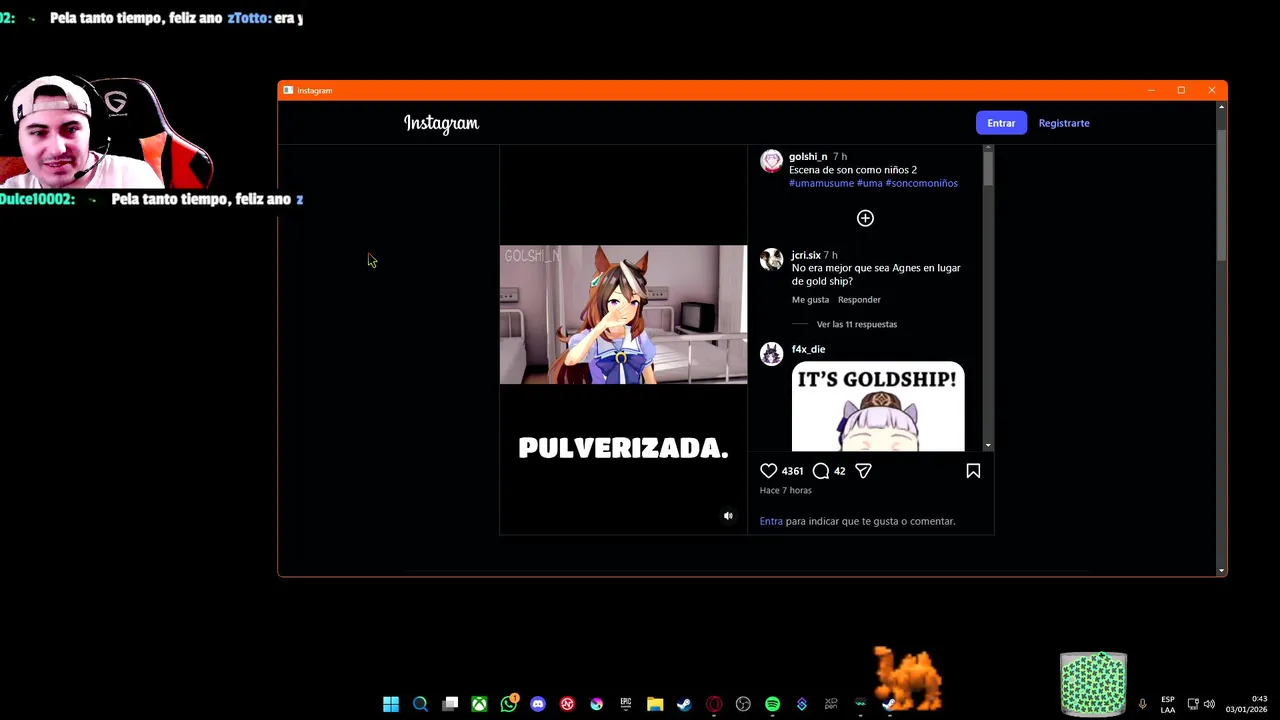The width and height of the screenshot is (1280, 720).
Task: Open the Windows Start menu
Action: coord(391,704)
